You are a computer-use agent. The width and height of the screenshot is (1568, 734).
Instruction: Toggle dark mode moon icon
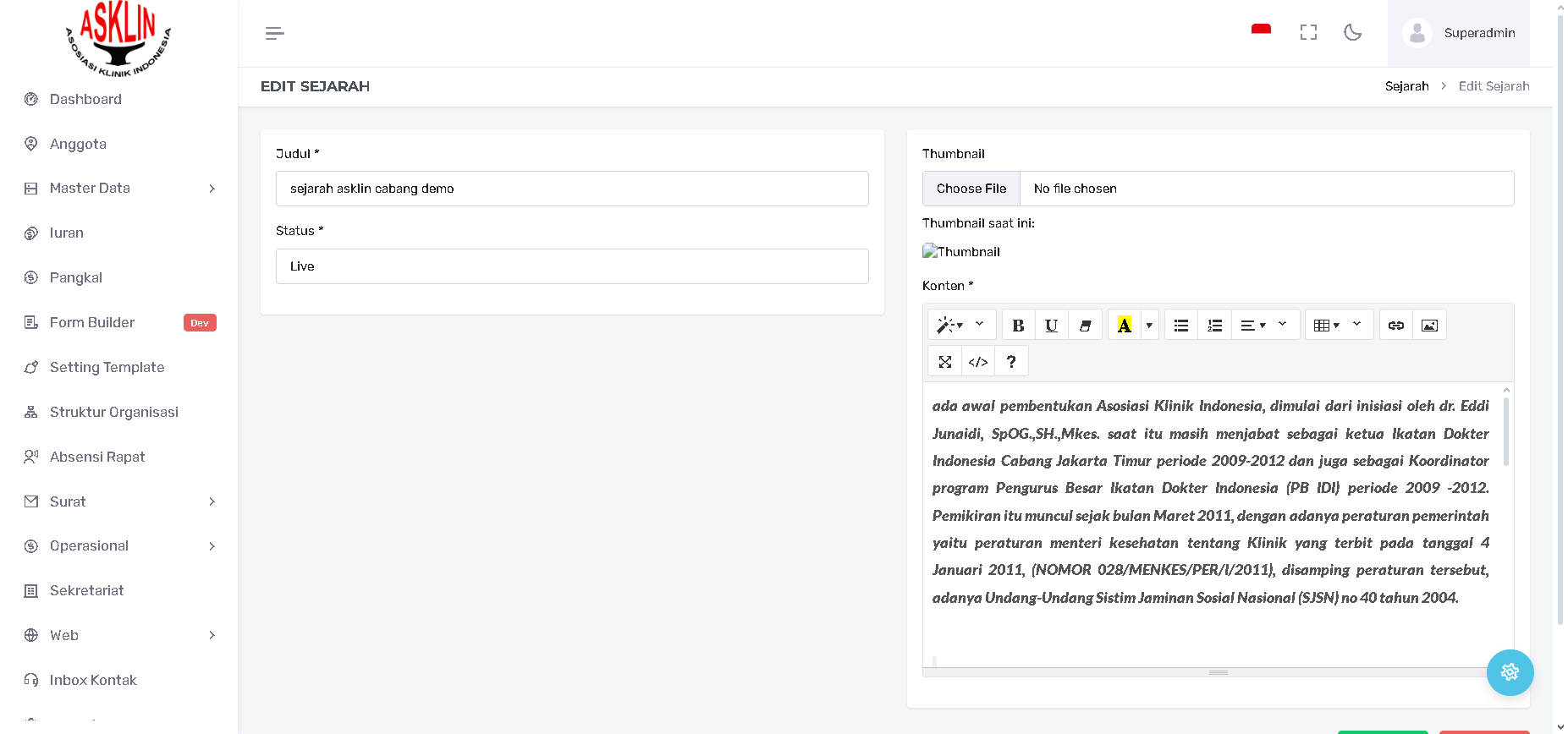1352,33
